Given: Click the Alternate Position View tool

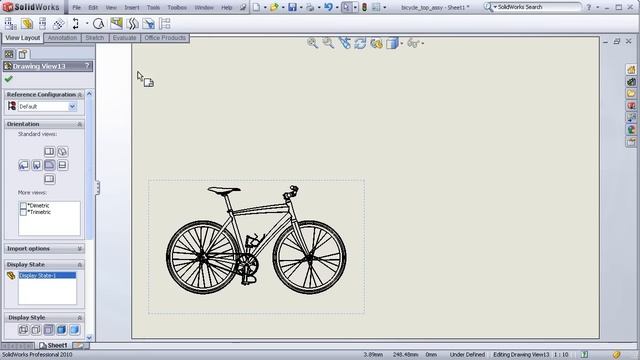Looking at the screenshot, I should (x=164, y=24).
